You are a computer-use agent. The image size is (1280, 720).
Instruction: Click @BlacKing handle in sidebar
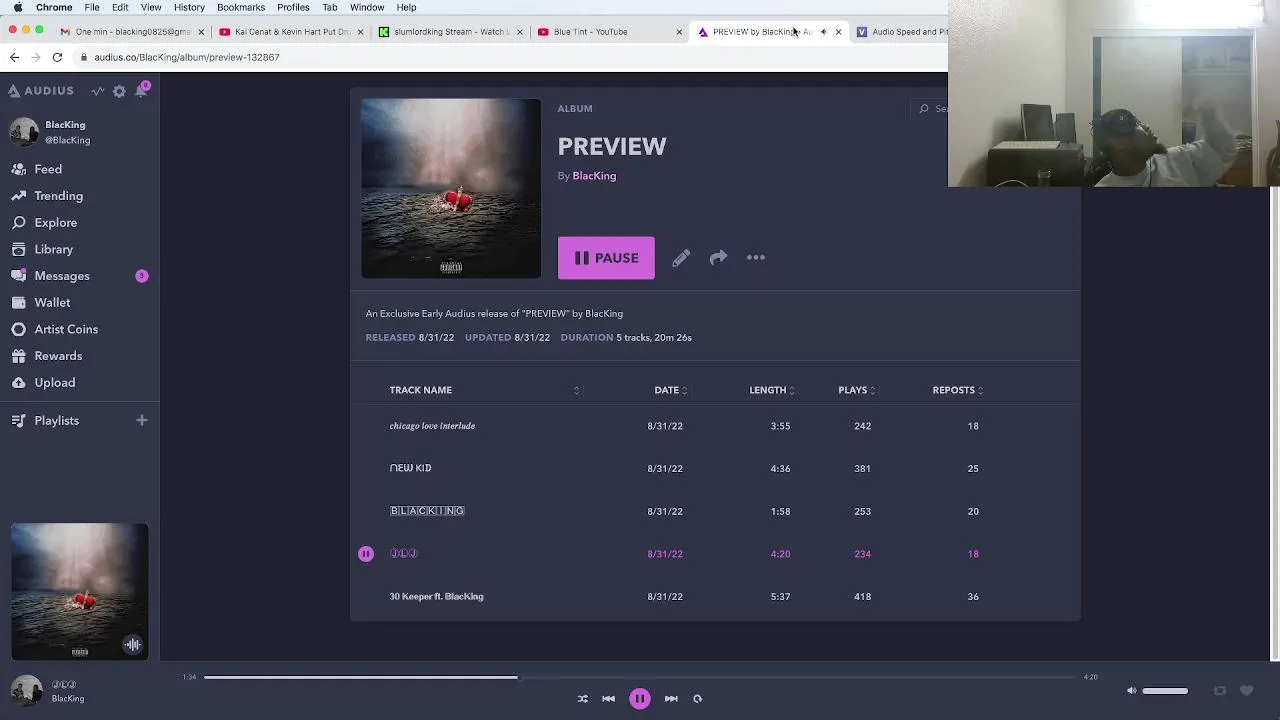67,140
